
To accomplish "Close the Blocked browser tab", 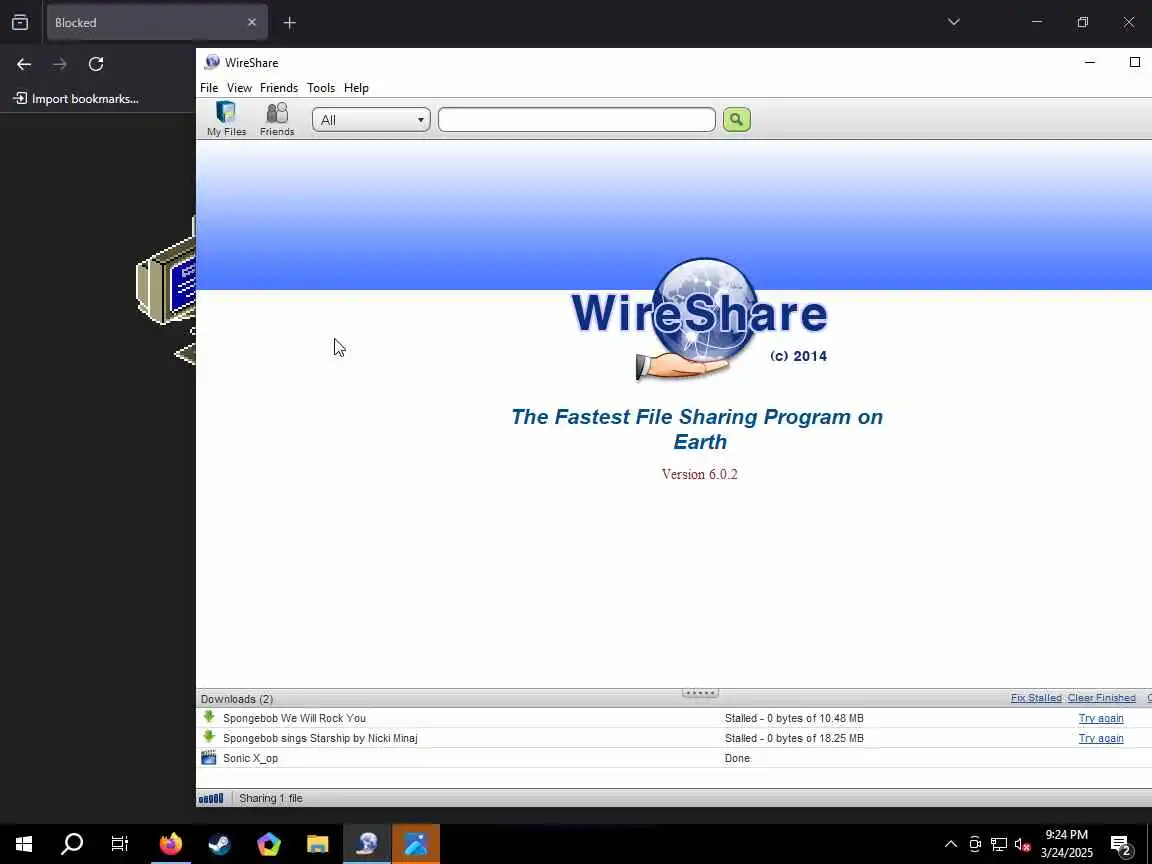I will tap(252, 22).
